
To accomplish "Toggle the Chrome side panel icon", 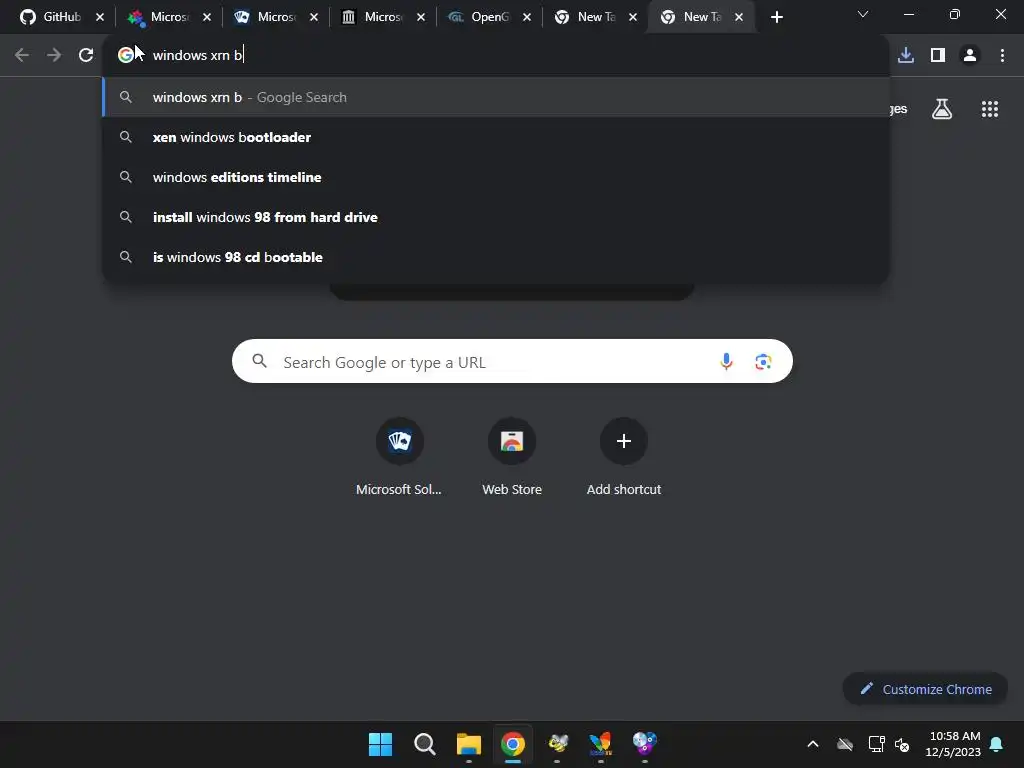I will click(x=938, y=55).
